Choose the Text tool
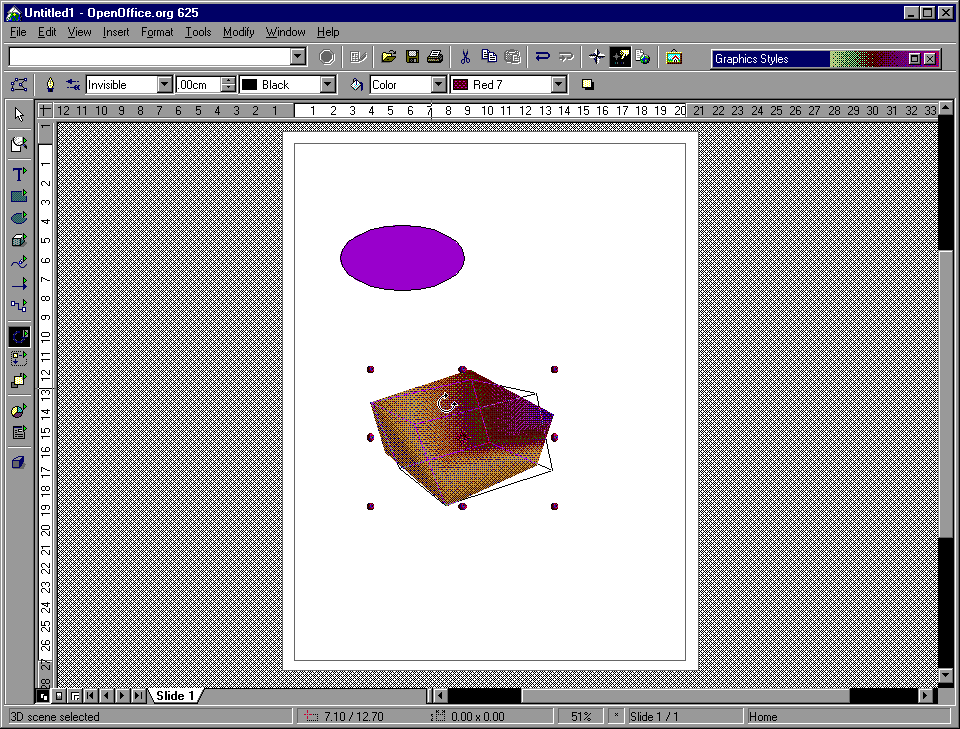Viewport: 960px width, 729px height. pyautogui.click(x=18, y=175)
